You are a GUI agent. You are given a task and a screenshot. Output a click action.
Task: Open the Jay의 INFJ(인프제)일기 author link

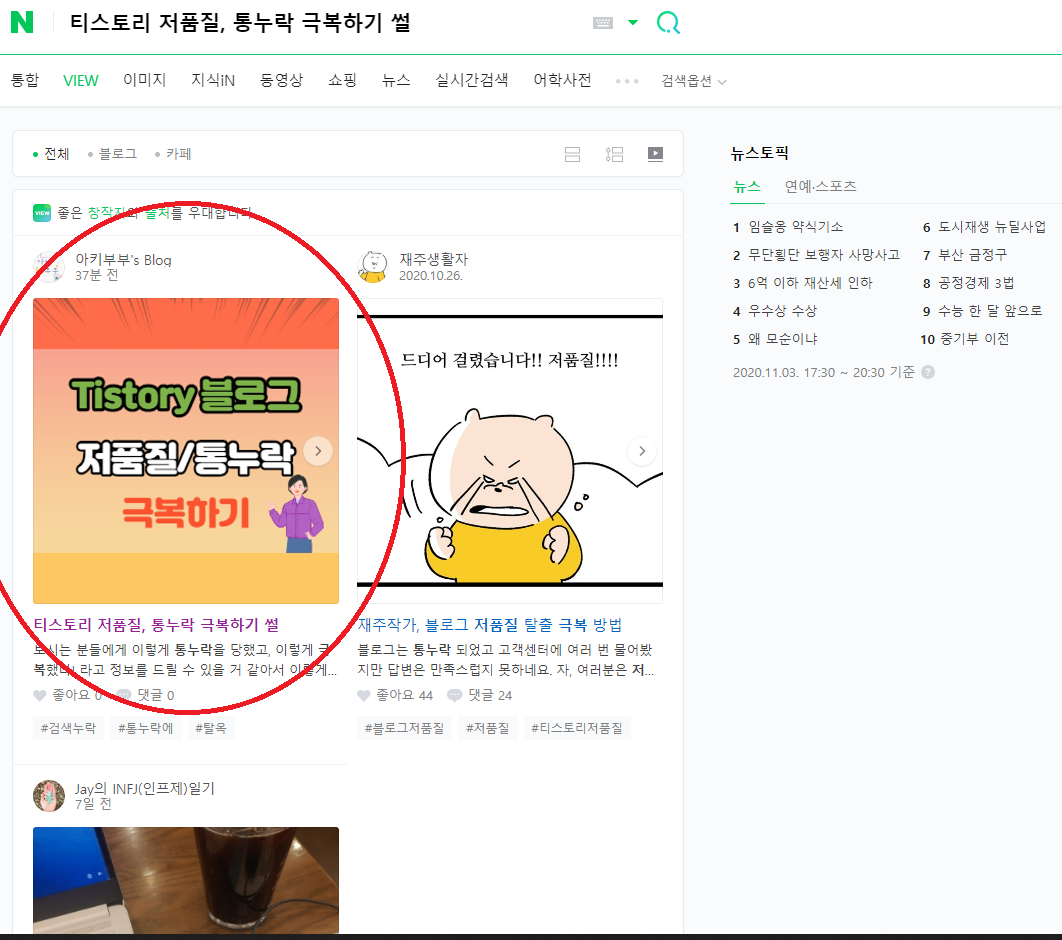[144, 788]
